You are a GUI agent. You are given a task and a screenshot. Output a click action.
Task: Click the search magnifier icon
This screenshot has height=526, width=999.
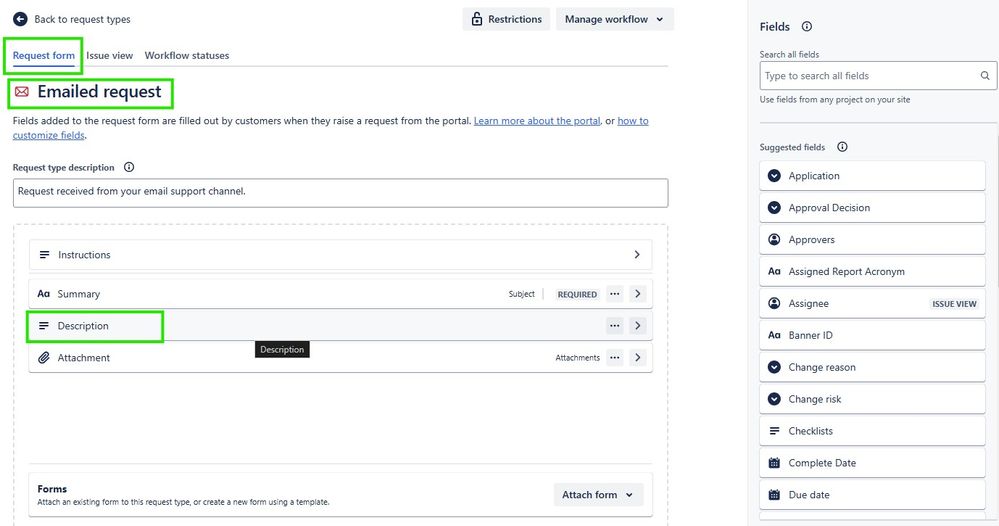point(985,76)
